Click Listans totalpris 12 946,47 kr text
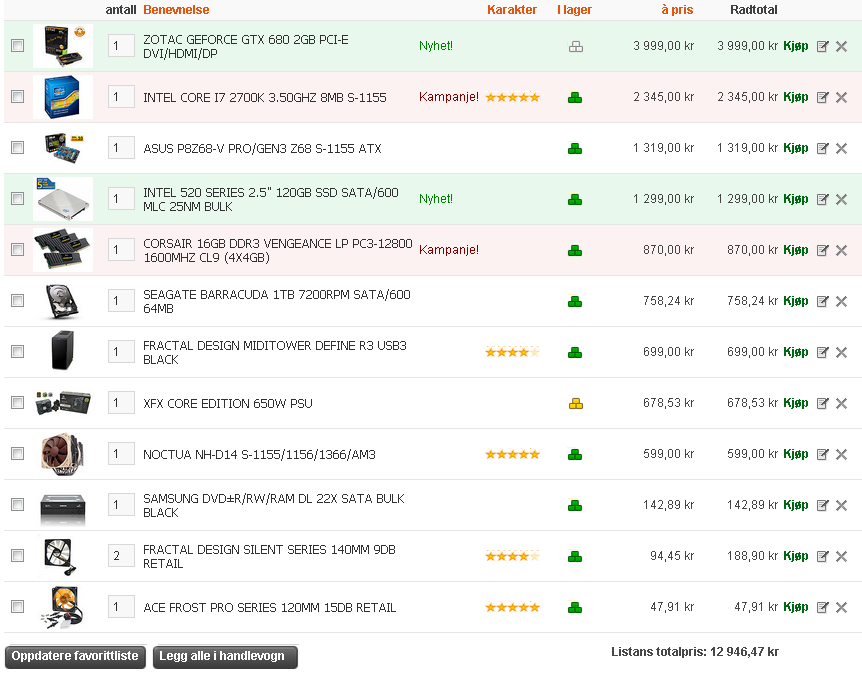The width and height of the screenshot is (862, 674). coord(695,652)
